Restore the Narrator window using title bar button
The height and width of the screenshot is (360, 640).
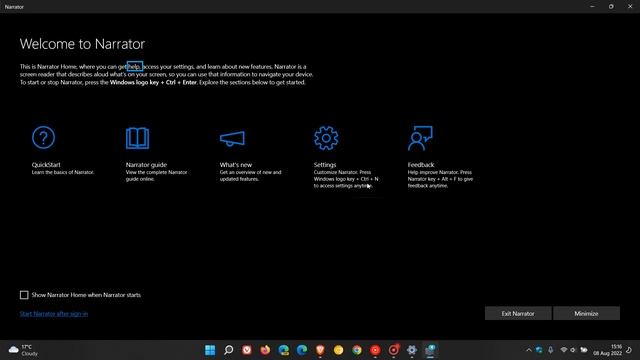pyautogui.click(x=611, y=7)
